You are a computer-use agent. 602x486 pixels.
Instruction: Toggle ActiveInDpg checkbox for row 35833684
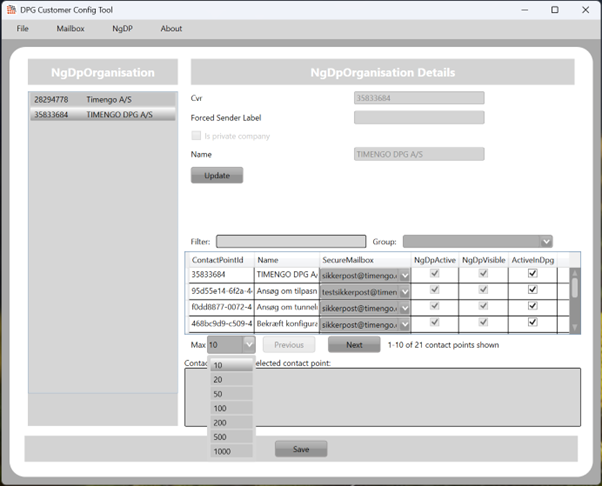533,274
